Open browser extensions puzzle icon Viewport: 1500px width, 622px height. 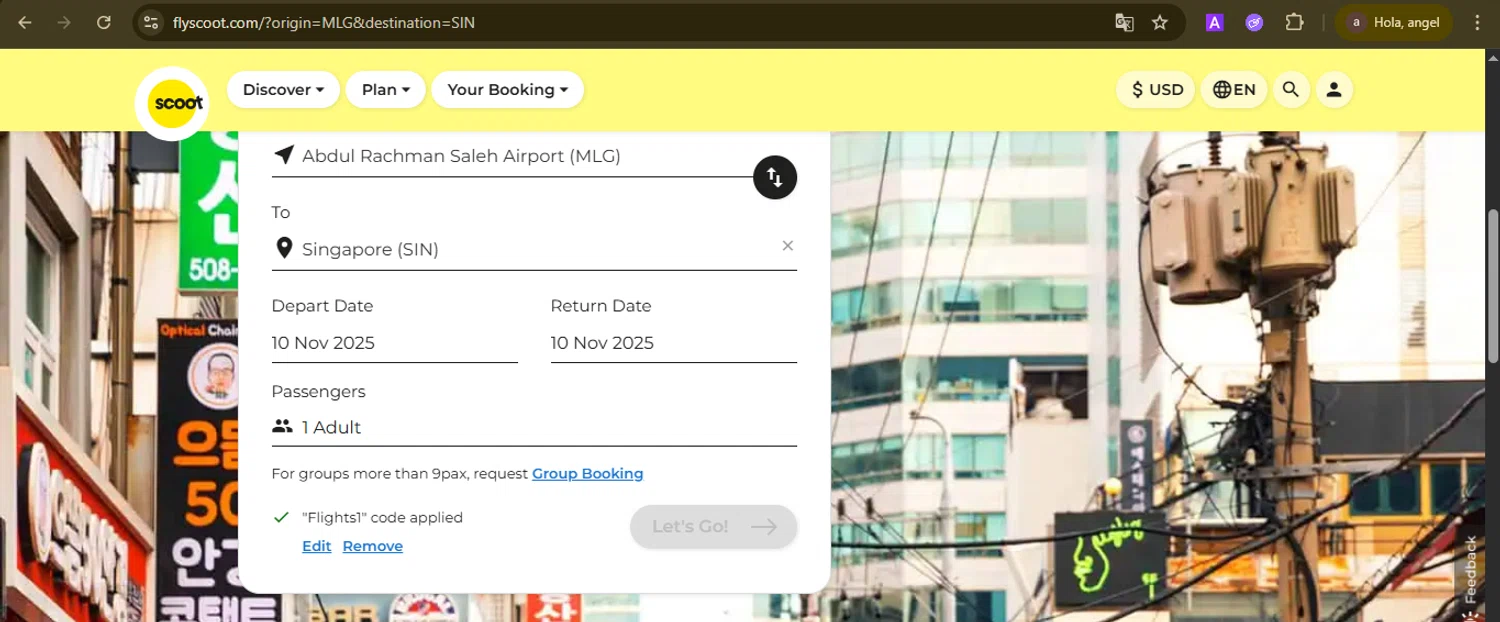pos(1294,22)
